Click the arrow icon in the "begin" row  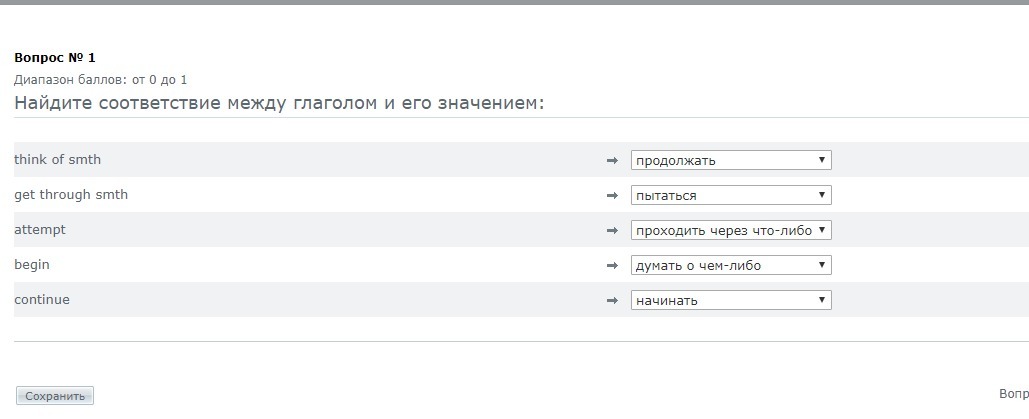click(613, 265)
